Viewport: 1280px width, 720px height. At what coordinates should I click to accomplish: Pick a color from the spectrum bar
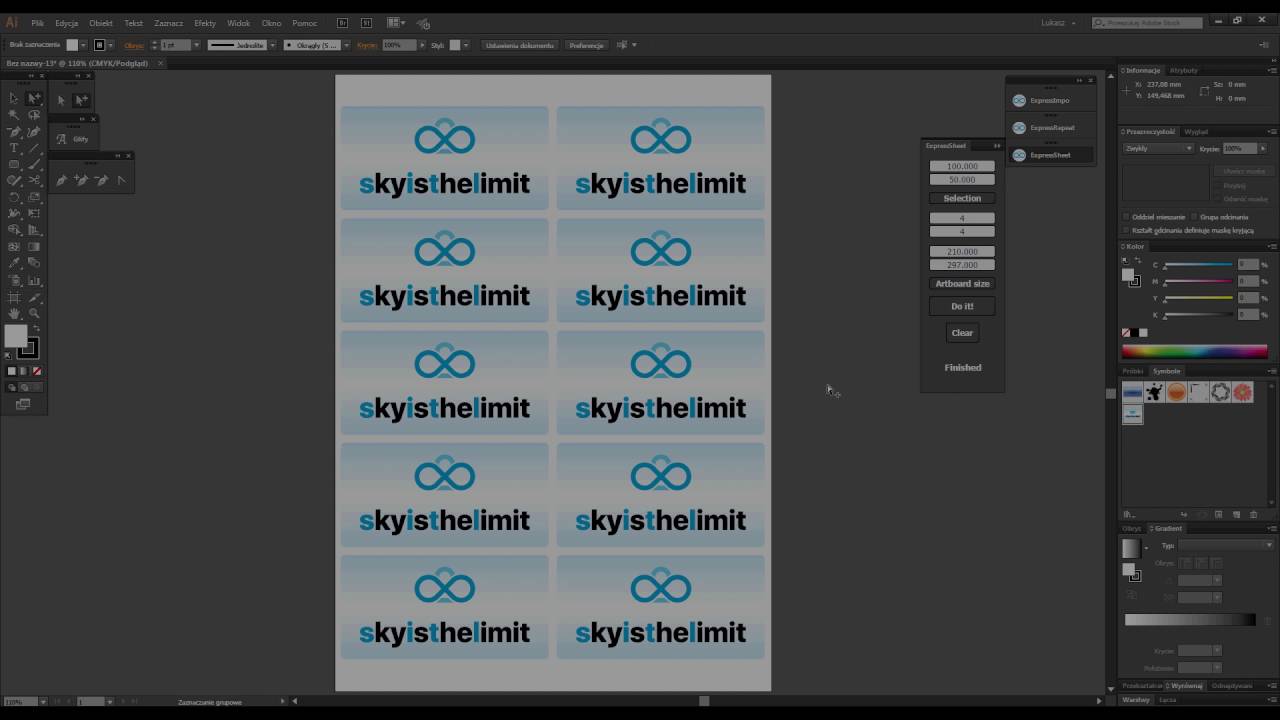pyautogui.click(x=1194, y=351)
